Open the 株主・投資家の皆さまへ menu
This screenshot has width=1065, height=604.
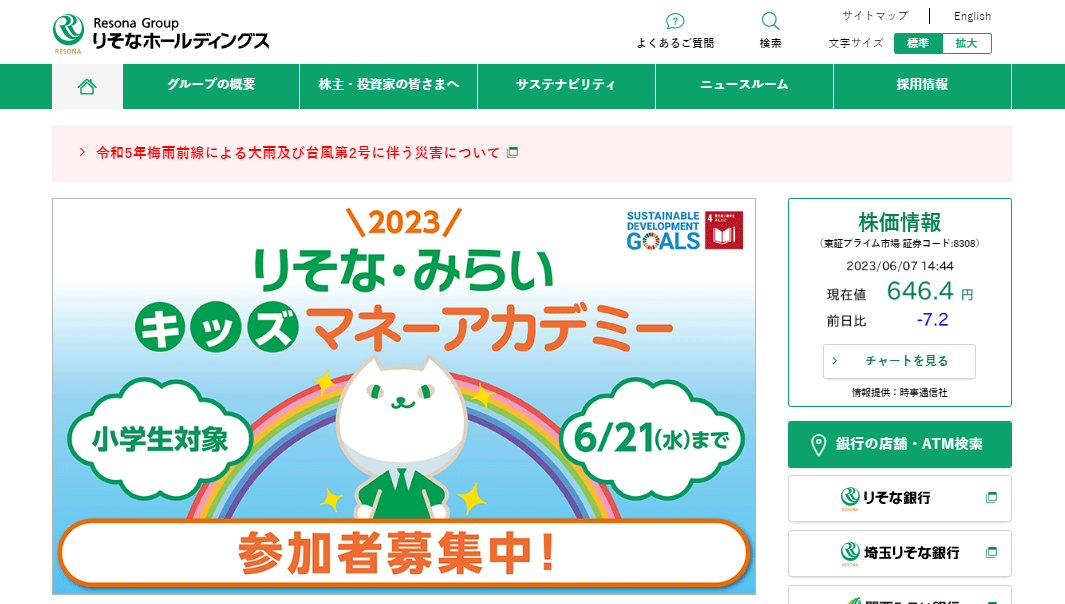(389, 86)
